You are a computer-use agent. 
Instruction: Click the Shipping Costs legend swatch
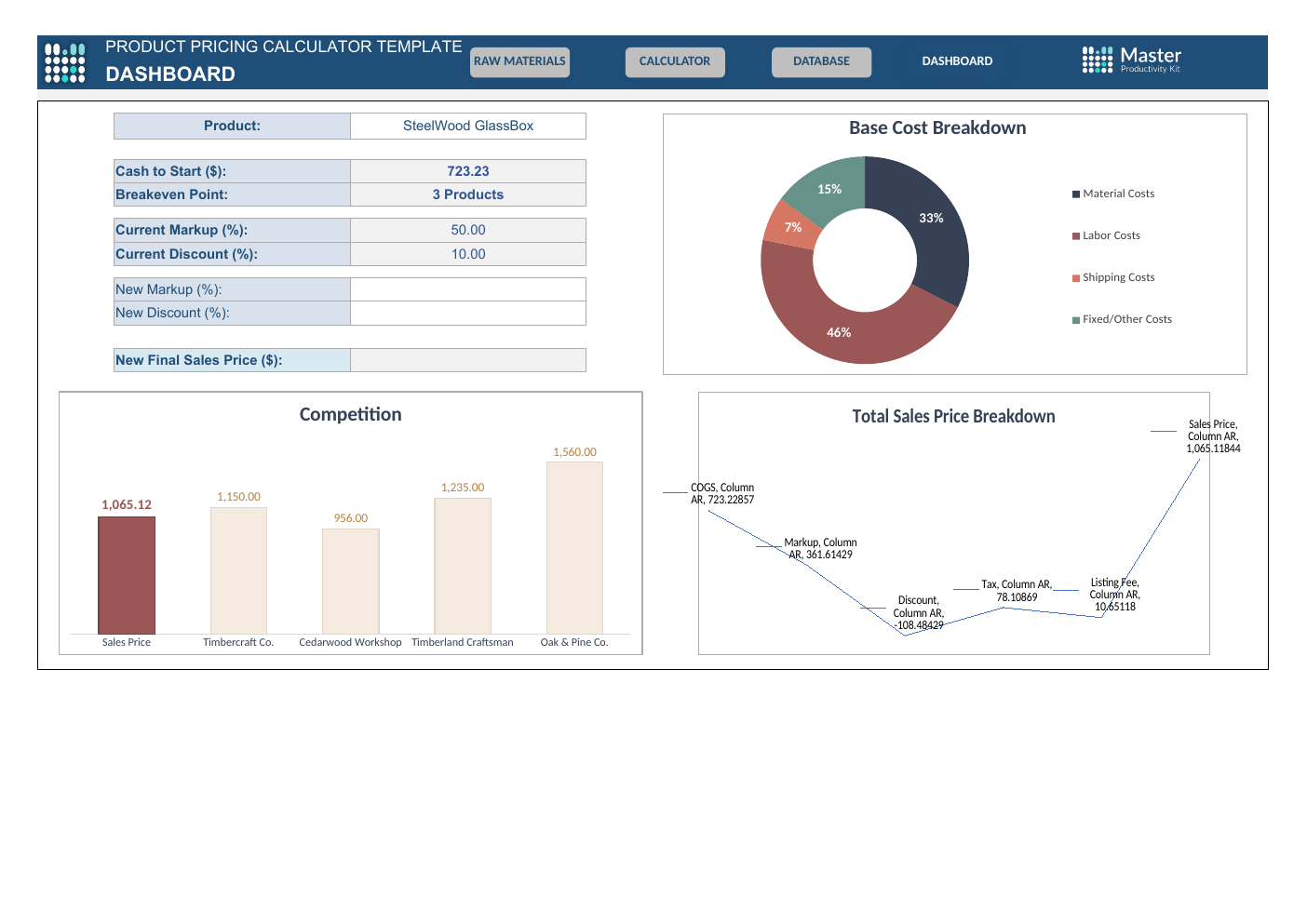(x=1076, y=278)
